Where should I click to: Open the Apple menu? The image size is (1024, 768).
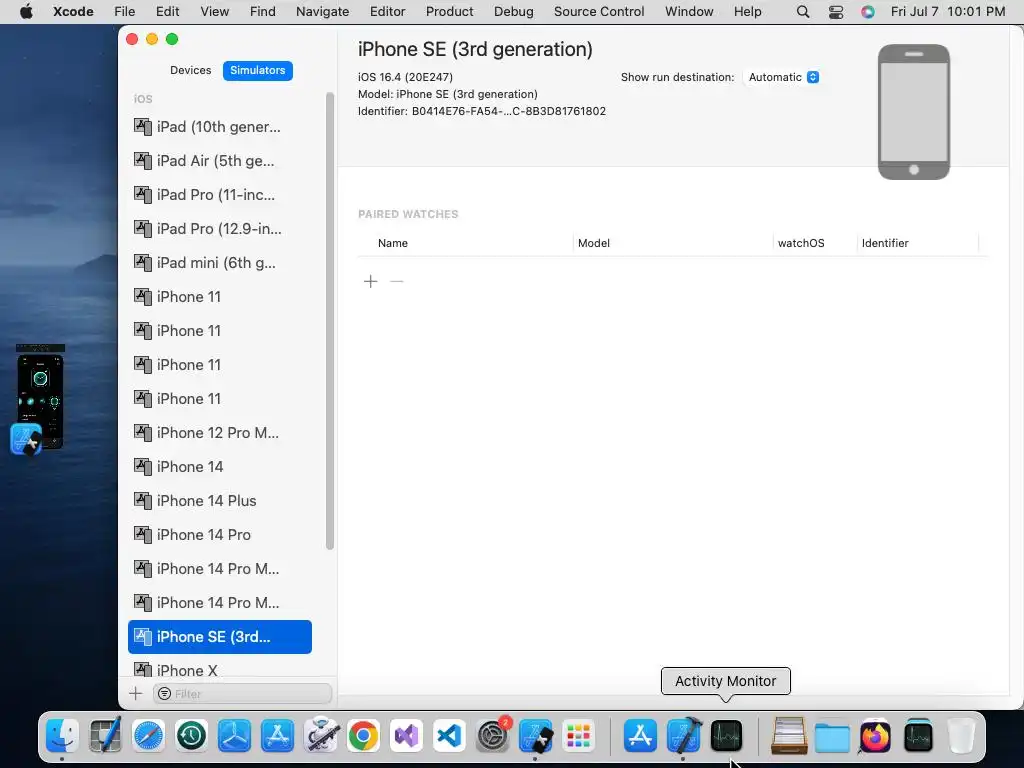click(x=26, y=12)
